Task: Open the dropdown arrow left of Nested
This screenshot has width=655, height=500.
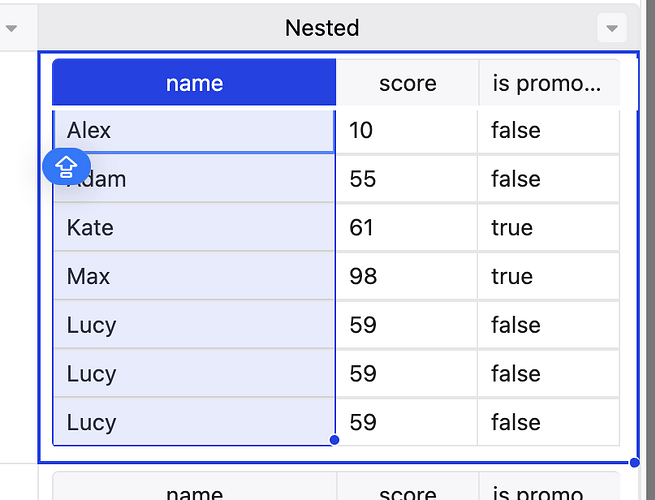Action: [x=11, y=28]
